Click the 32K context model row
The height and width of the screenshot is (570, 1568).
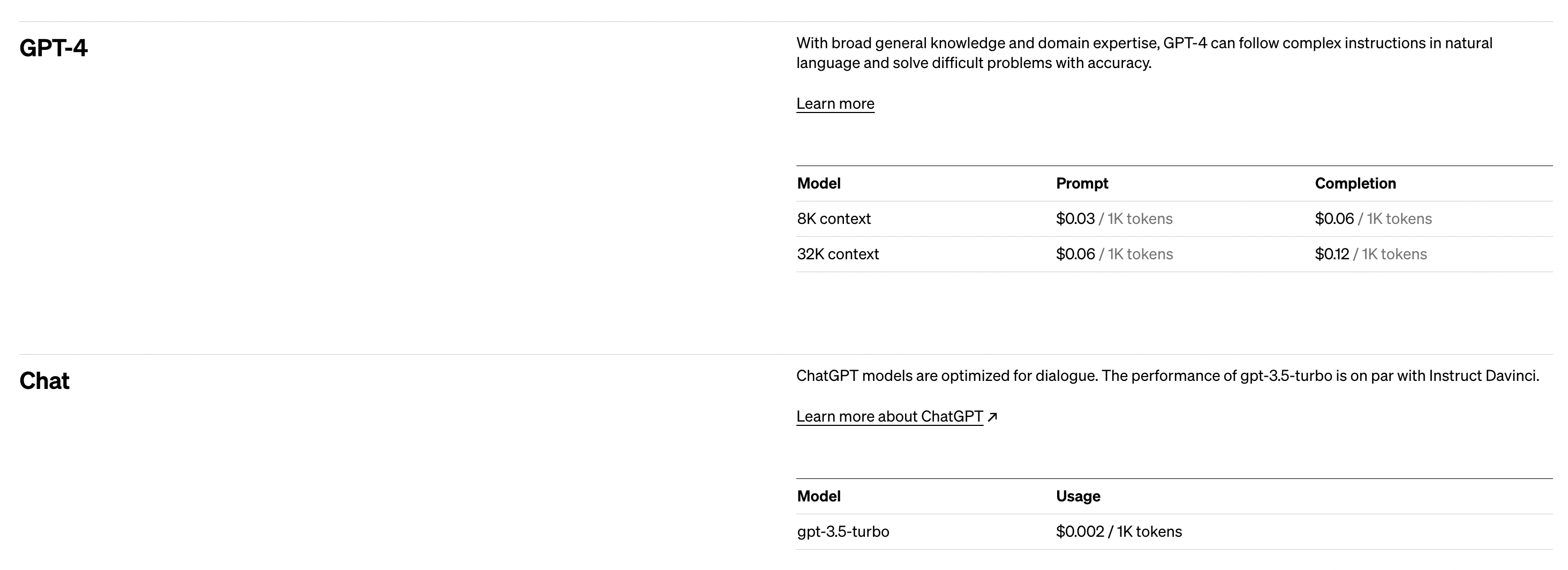coord(1174,254)
